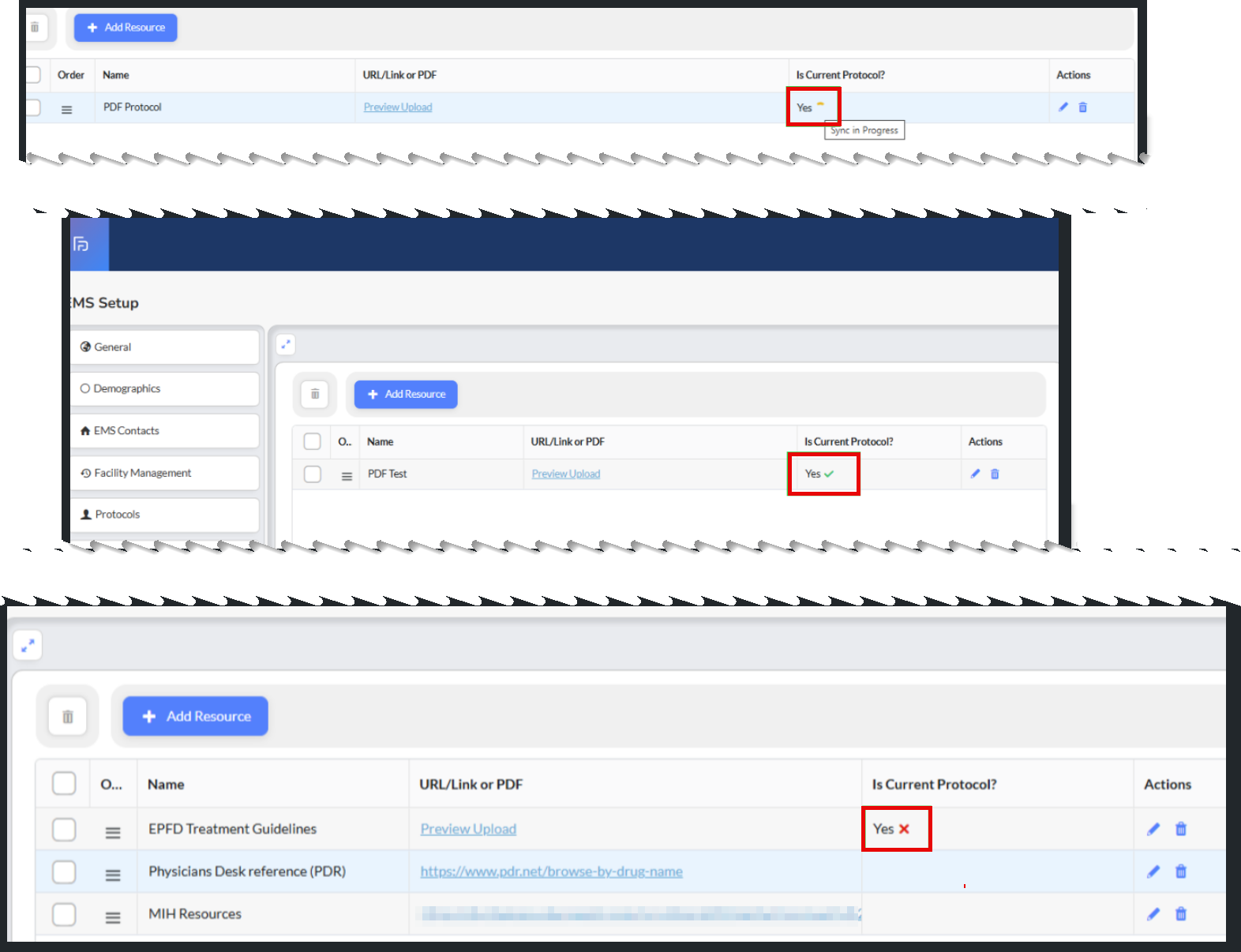Image resolution: width=1241 pixels, height=952 pixels.
Task: Sort by the Name column in bottom table
Action: (x=166, y=785)
